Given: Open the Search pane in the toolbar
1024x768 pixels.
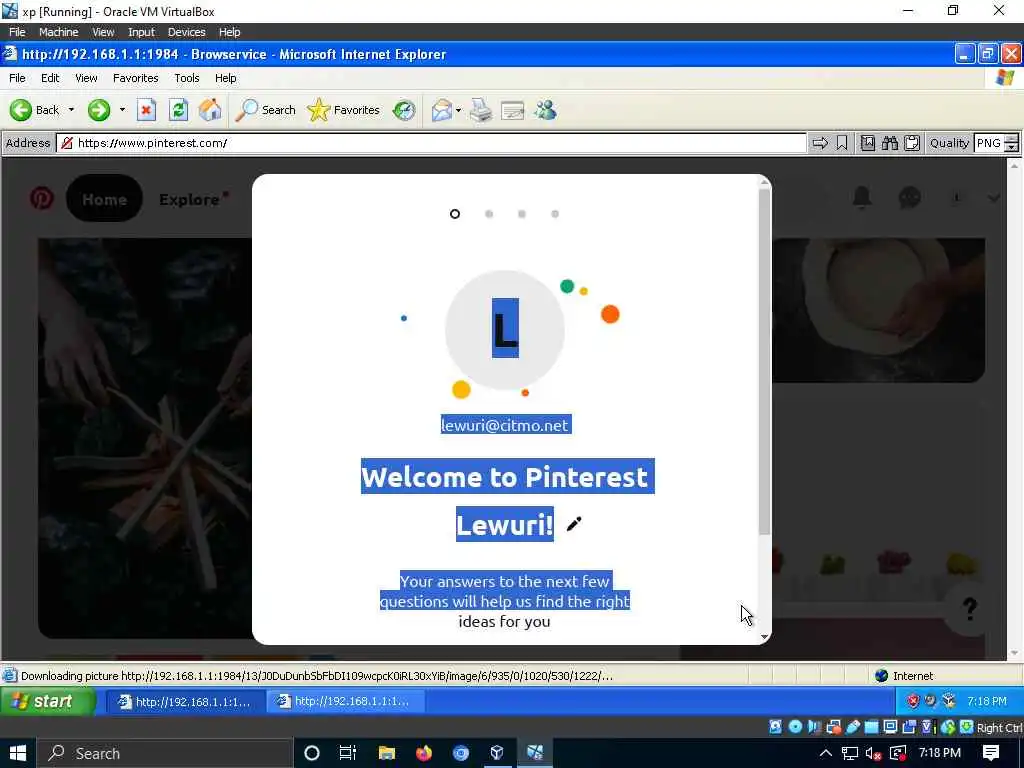Looking at the screenshot, I should coord(266,110).
